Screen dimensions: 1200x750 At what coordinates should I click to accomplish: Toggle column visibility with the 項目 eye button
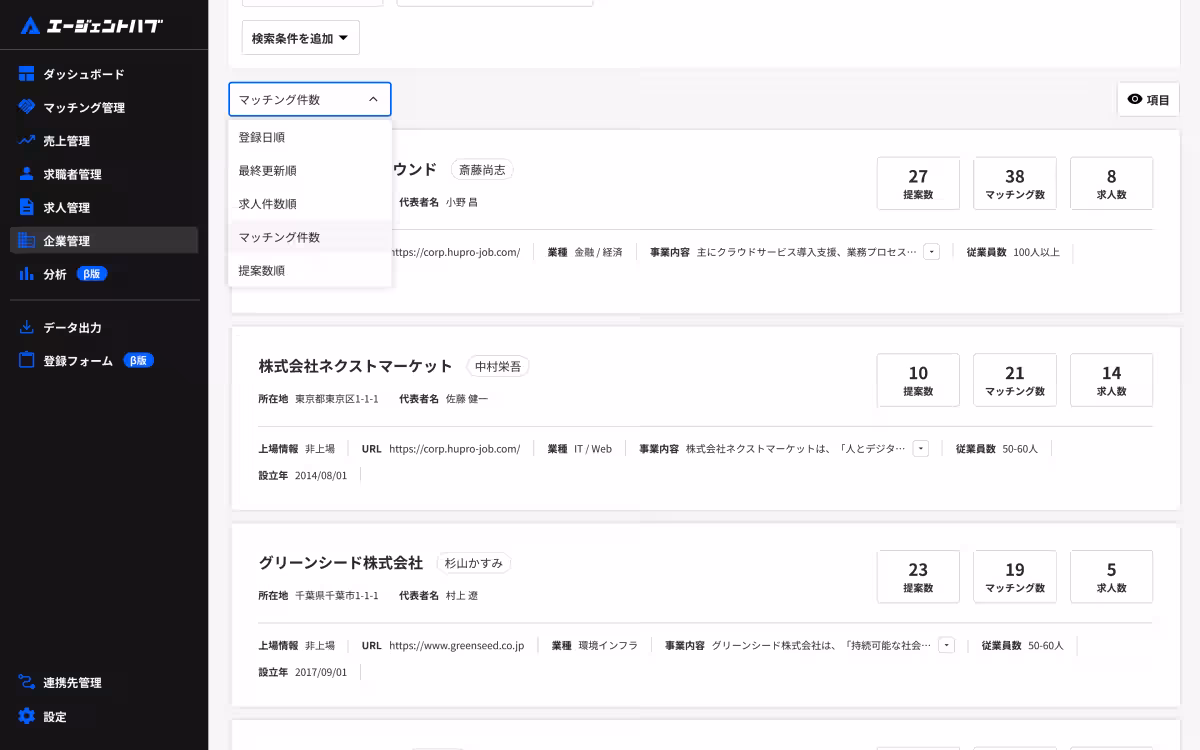1147,99
